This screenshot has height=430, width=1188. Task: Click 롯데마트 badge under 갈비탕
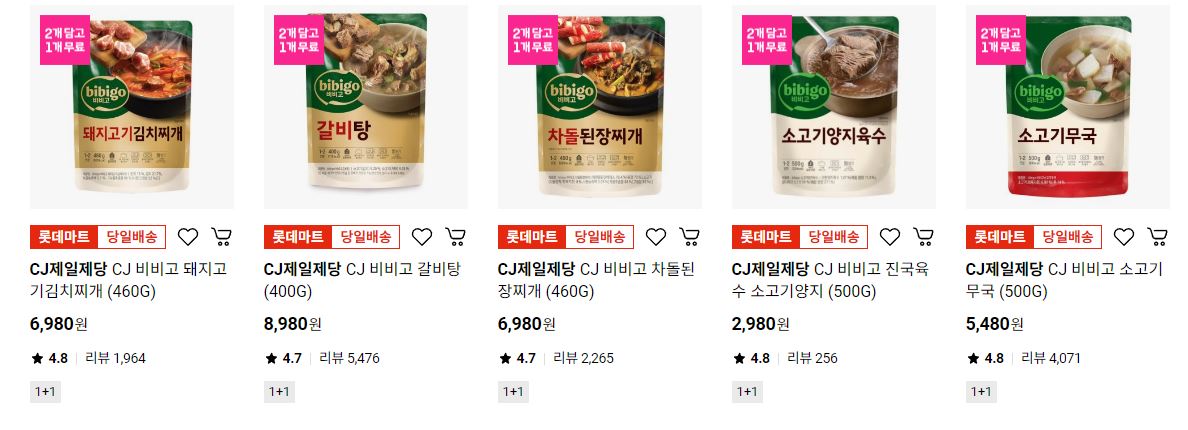298,237
